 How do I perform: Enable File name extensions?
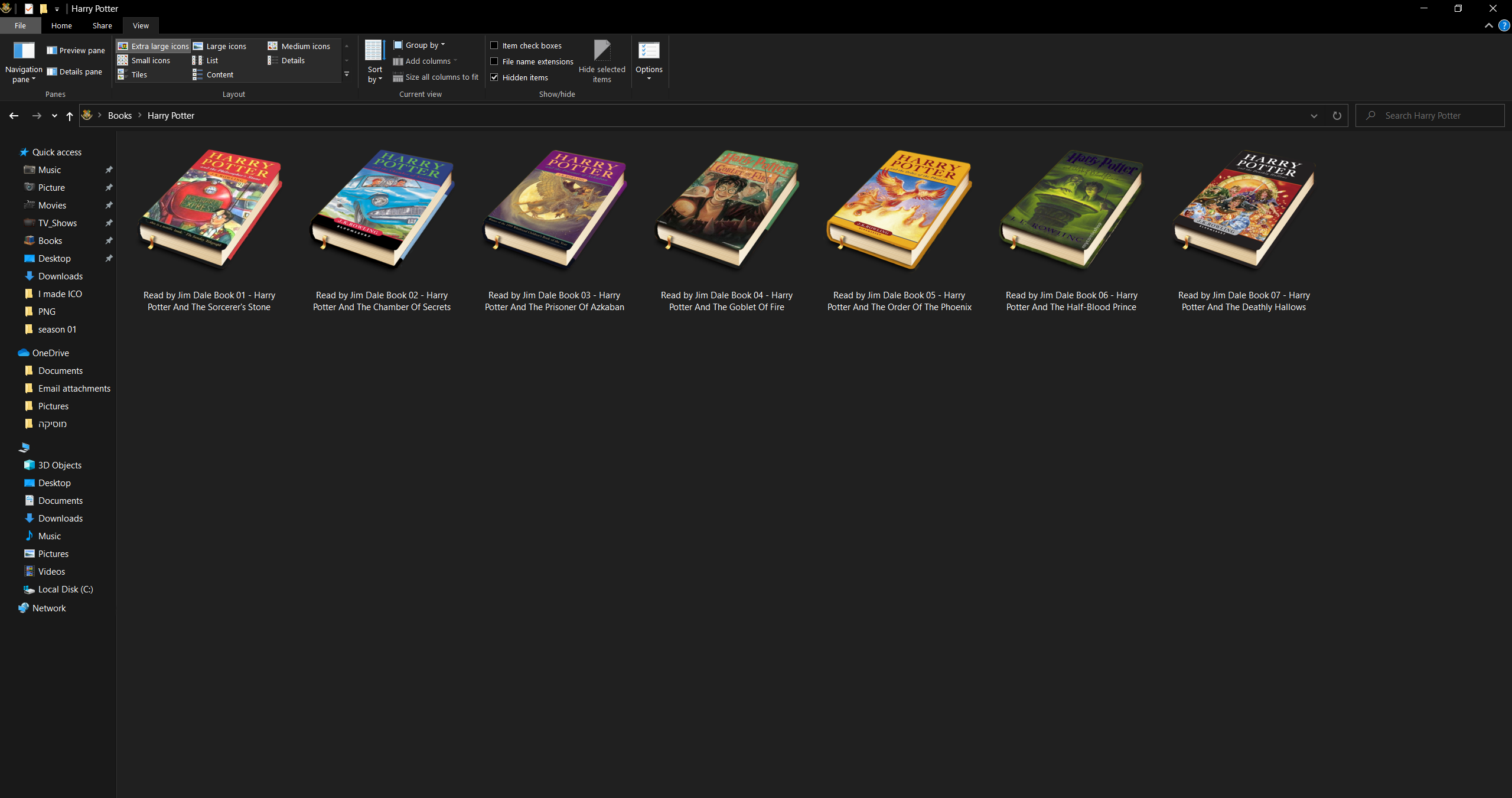[x=494, y=61]
